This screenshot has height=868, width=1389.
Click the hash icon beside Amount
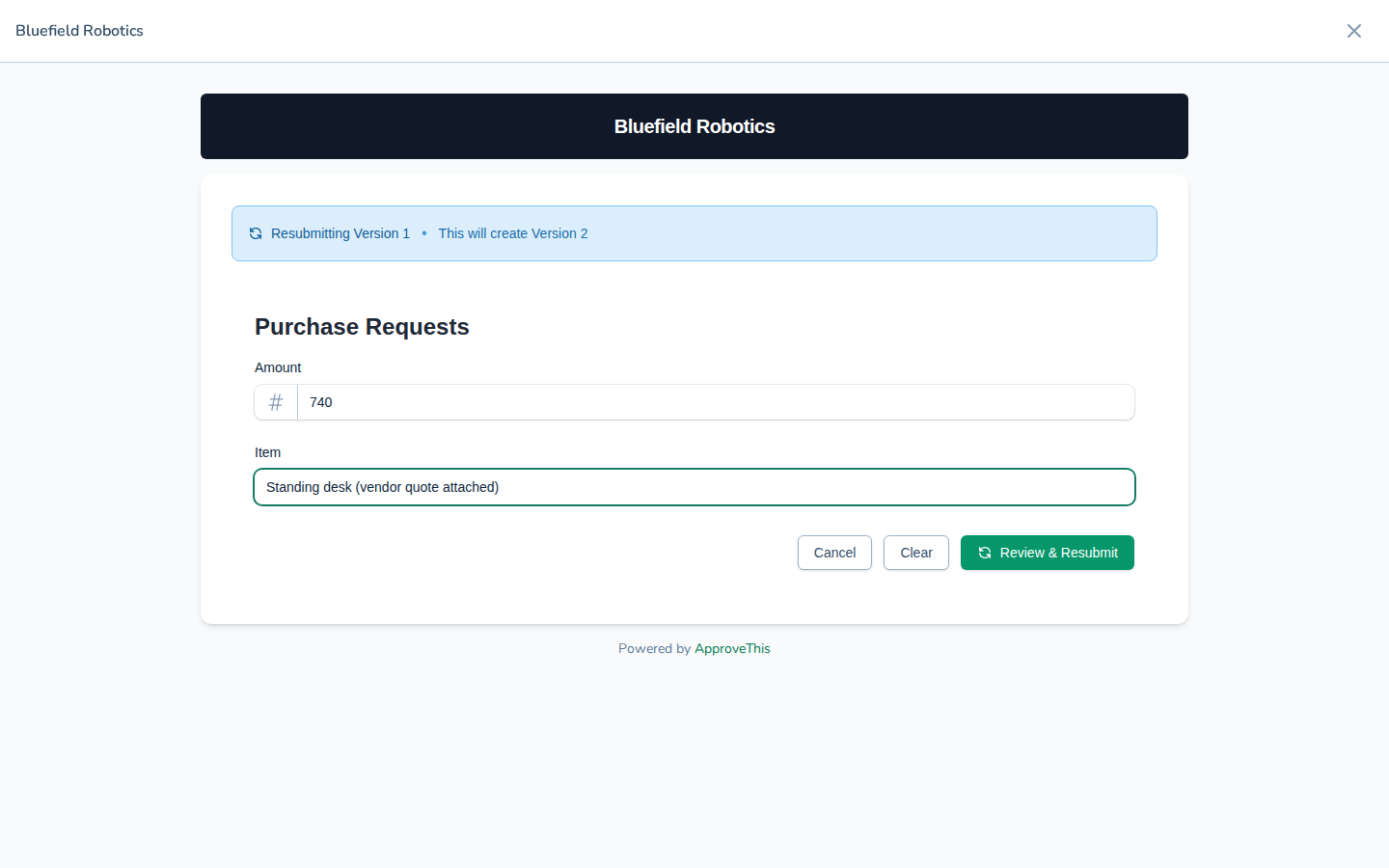(276, 402)
